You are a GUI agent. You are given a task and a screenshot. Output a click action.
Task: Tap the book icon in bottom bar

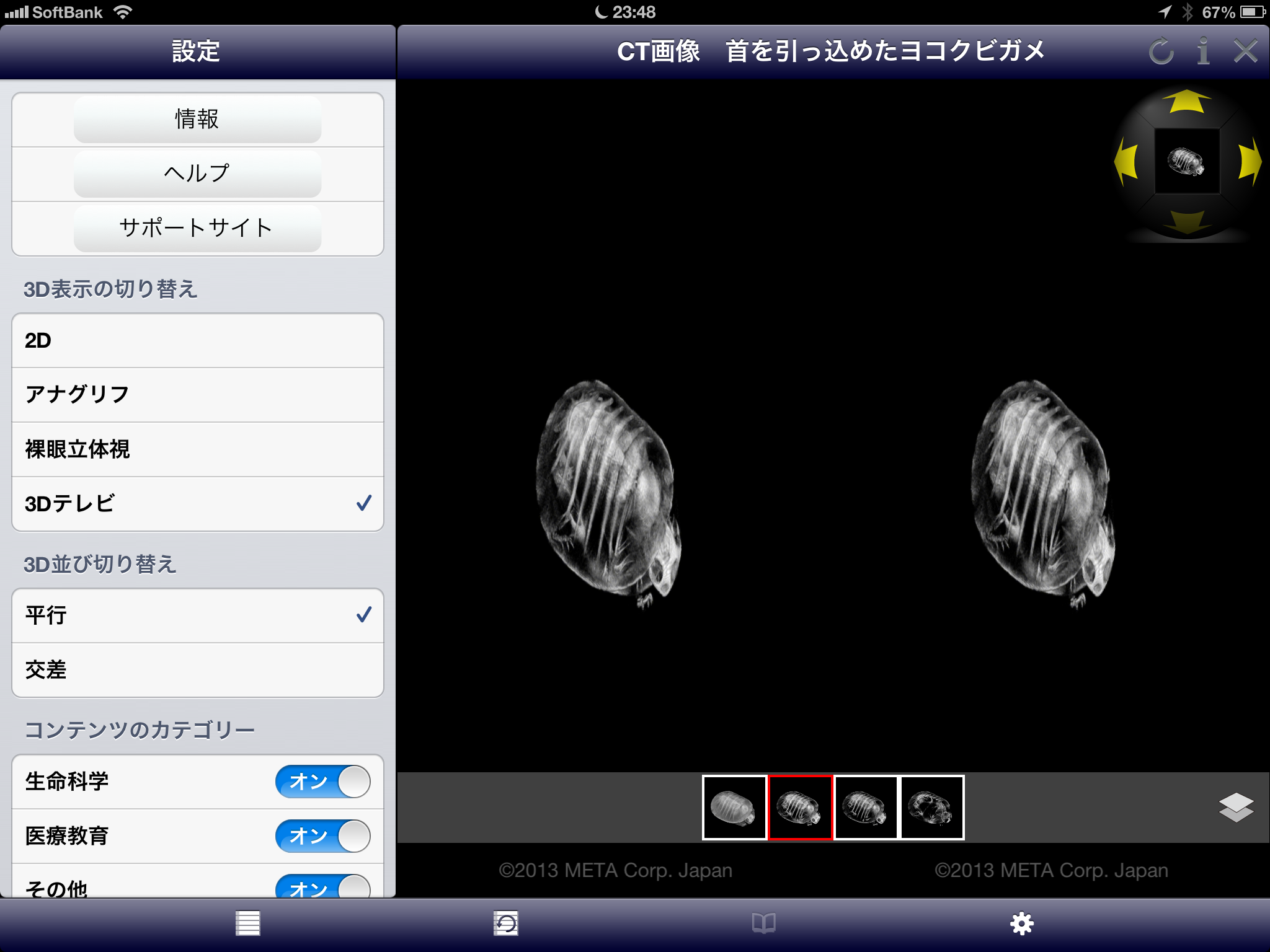763,923
